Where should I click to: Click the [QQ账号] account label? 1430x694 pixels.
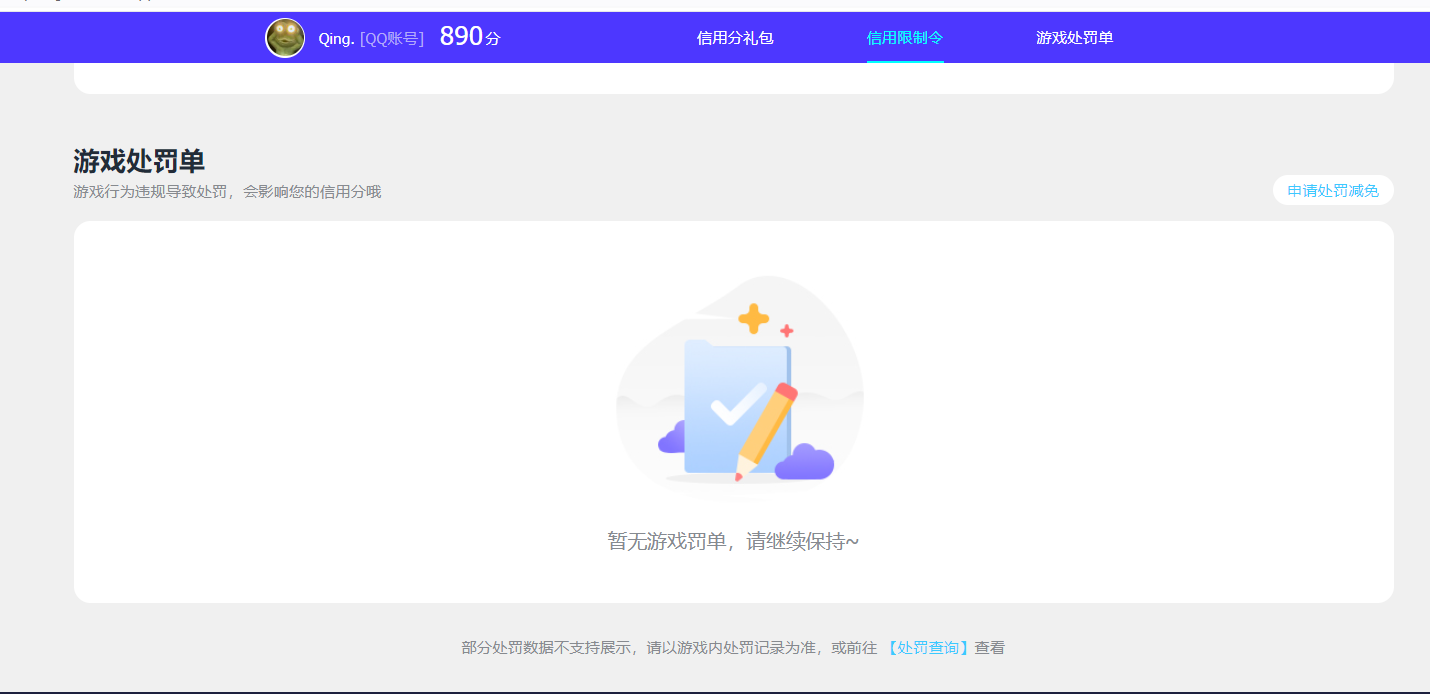click(x=393, y=38)
